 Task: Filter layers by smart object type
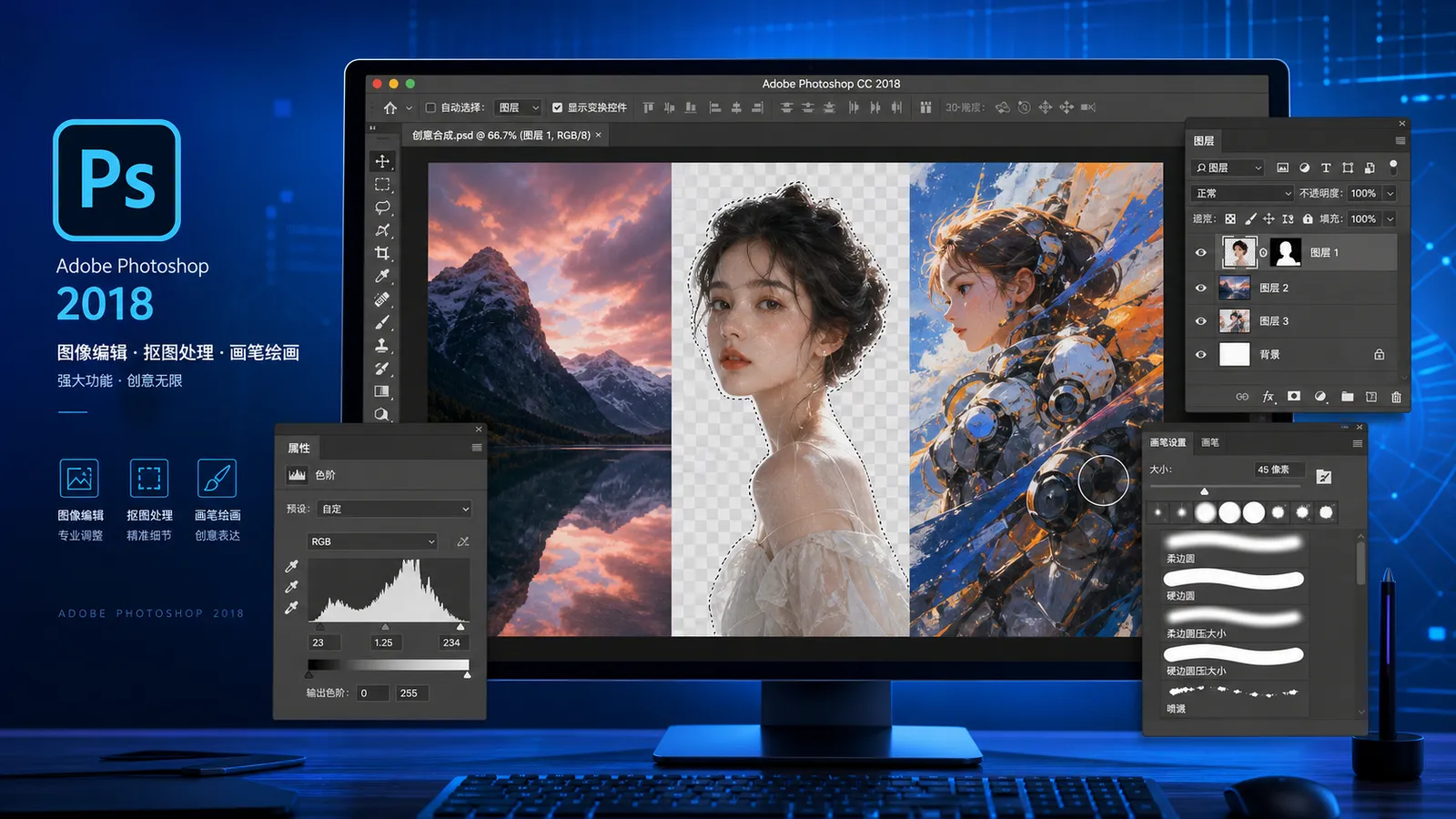[x=1370, y=167]
